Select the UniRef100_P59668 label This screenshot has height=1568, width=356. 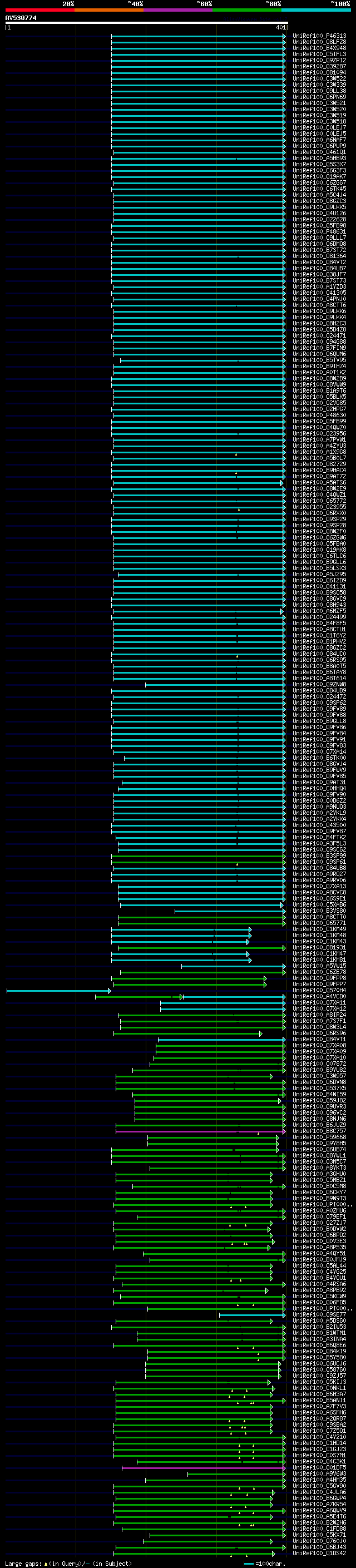(x=319, y=1137)
